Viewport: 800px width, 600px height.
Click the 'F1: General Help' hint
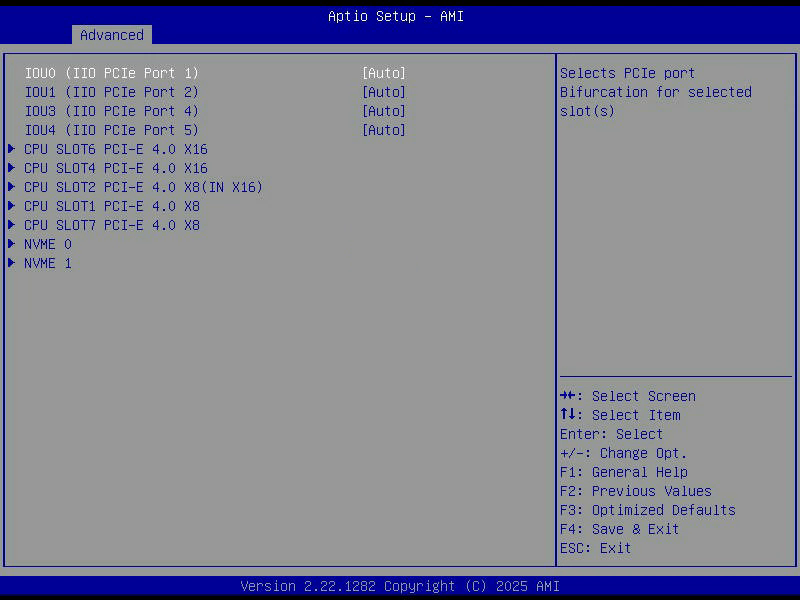[x=623, y=472]
